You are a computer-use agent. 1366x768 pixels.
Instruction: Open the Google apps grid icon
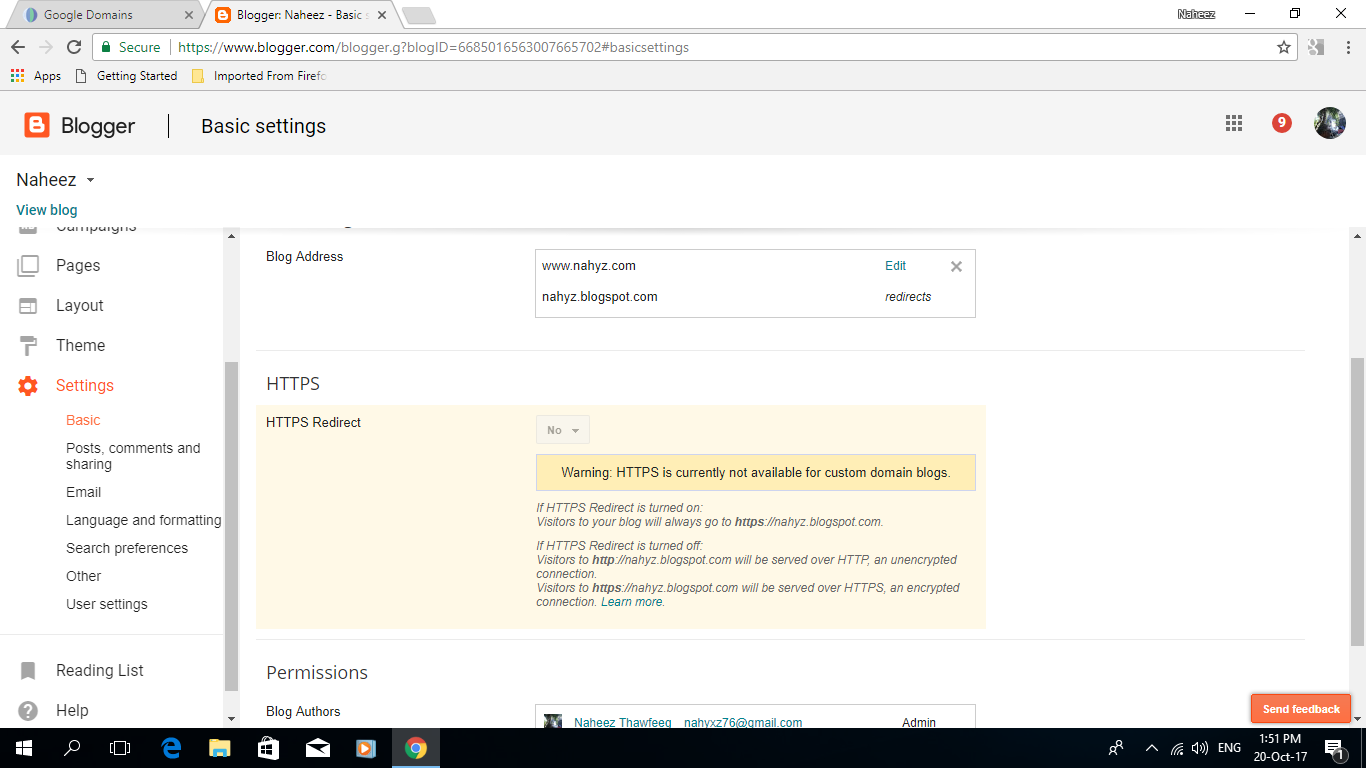[1234, 123]
